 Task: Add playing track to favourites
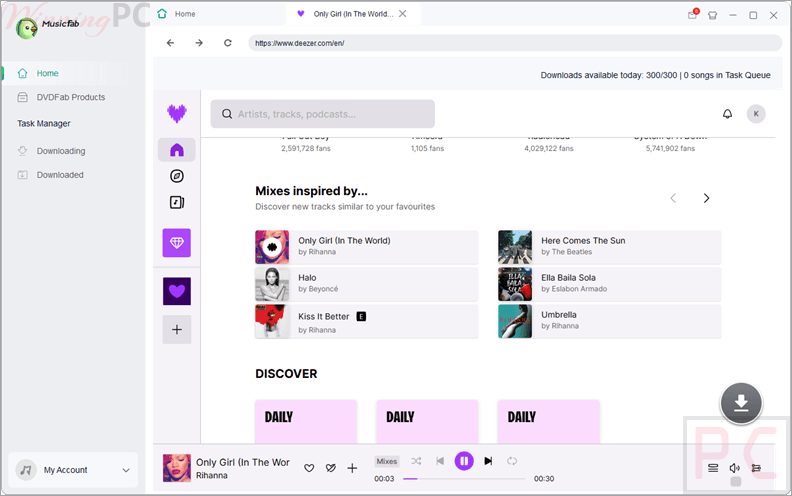click(309, 468)
